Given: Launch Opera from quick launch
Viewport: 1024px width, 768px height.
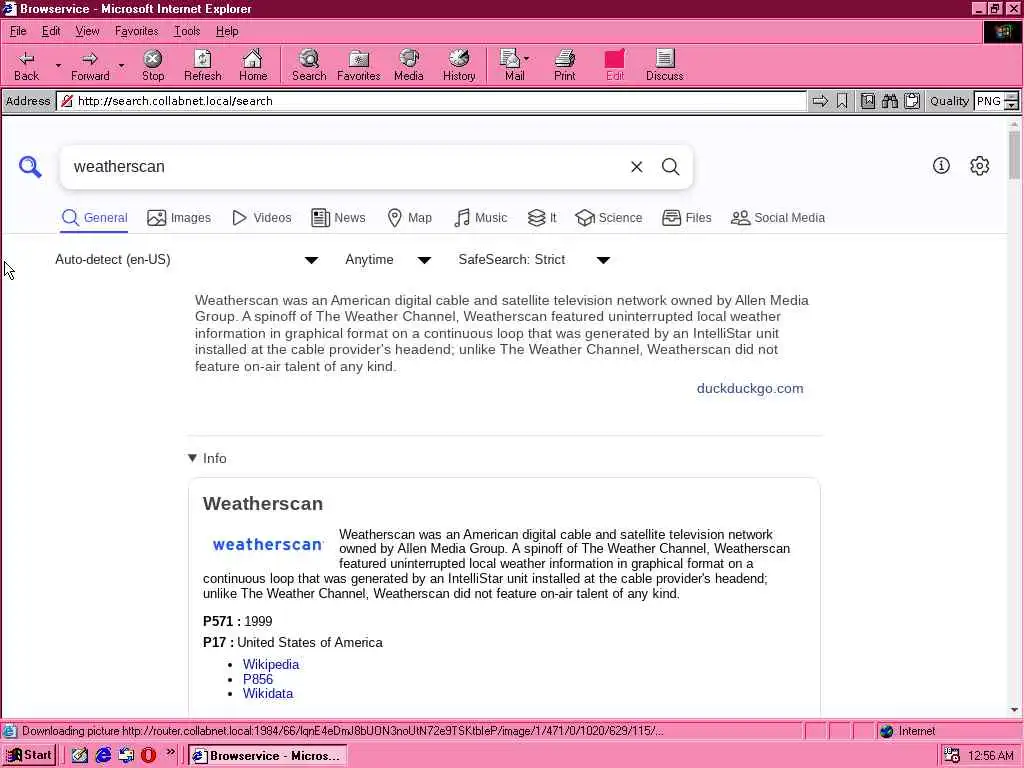Looking at the screenshot, I should click(148, 756).
